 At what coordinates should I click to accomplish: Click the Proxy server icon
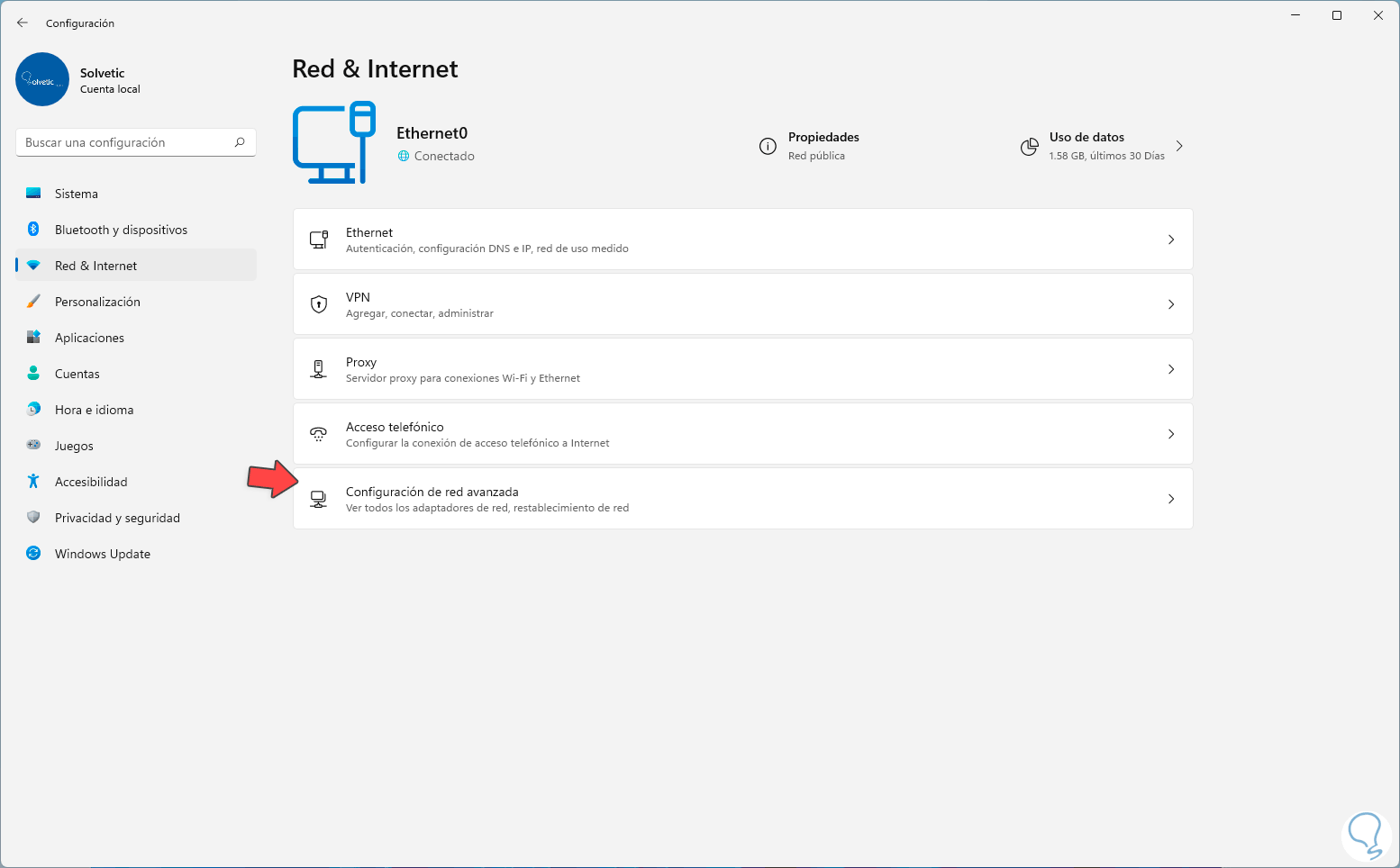319,369
